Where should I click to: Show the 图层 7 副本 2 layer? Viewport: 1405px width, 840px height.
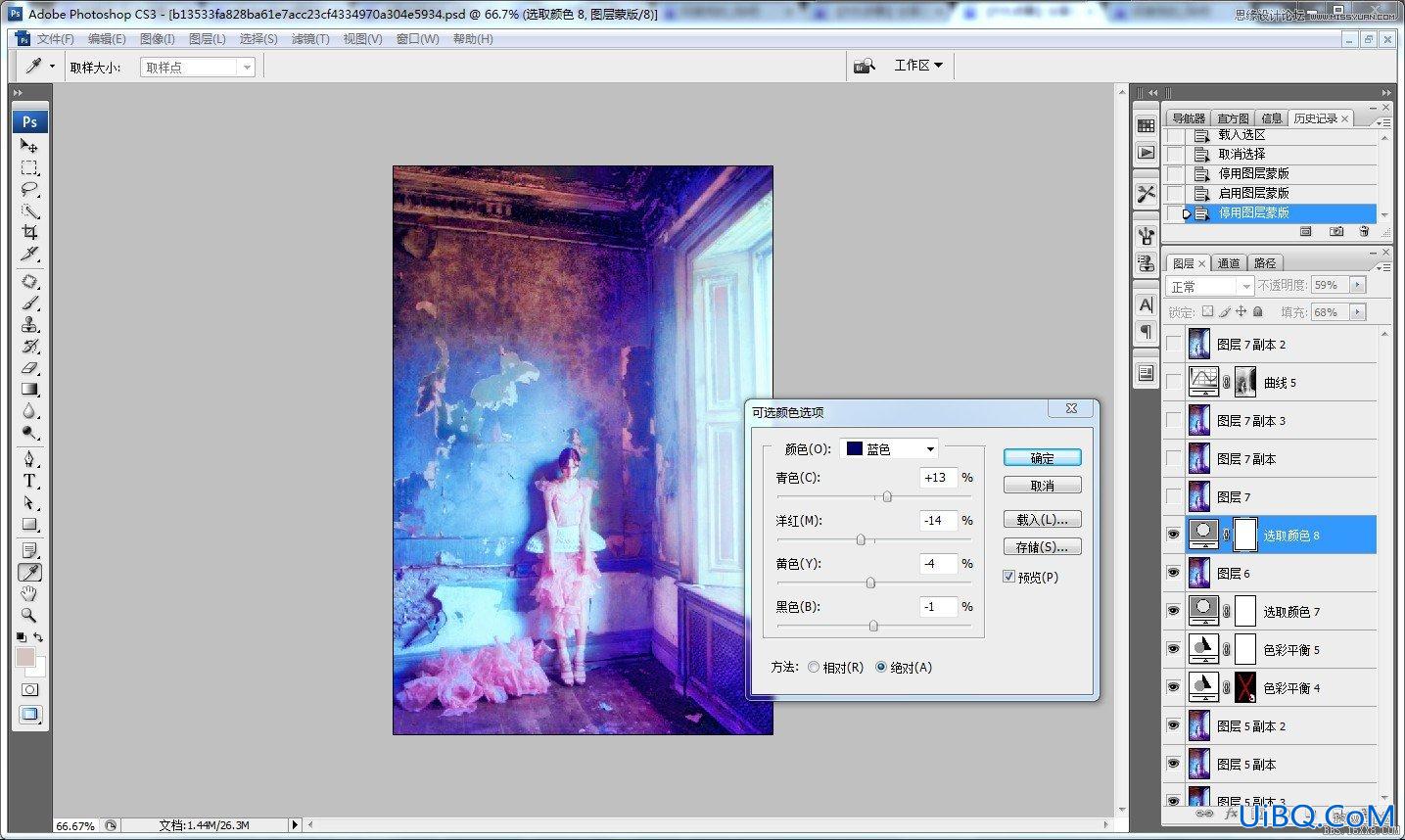point(1173,345)
